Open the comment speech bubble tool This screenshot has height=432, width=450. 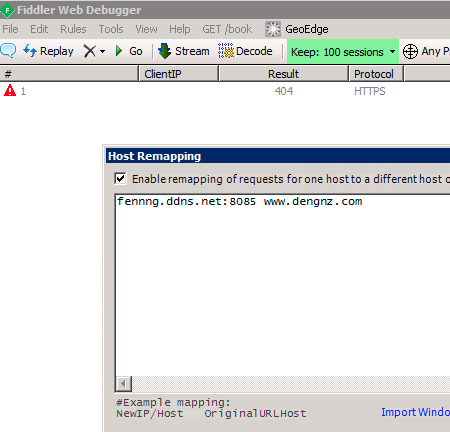pos(8,51)
